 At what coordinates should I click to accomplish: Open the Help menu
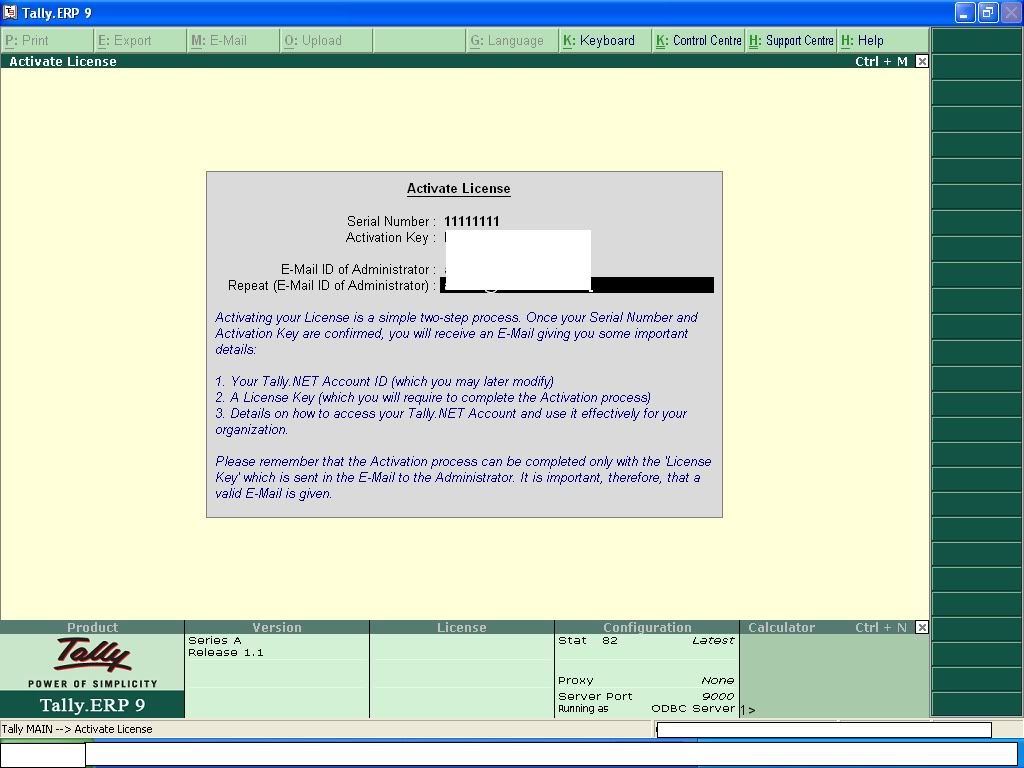click(883, 40)
